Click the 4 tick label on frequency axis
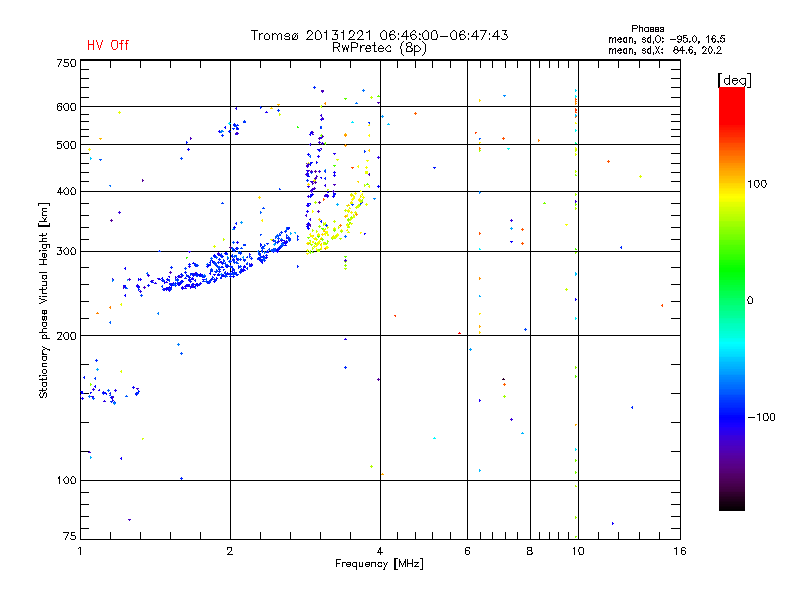Viewport: 800px width, 600px height. (380, 551)
